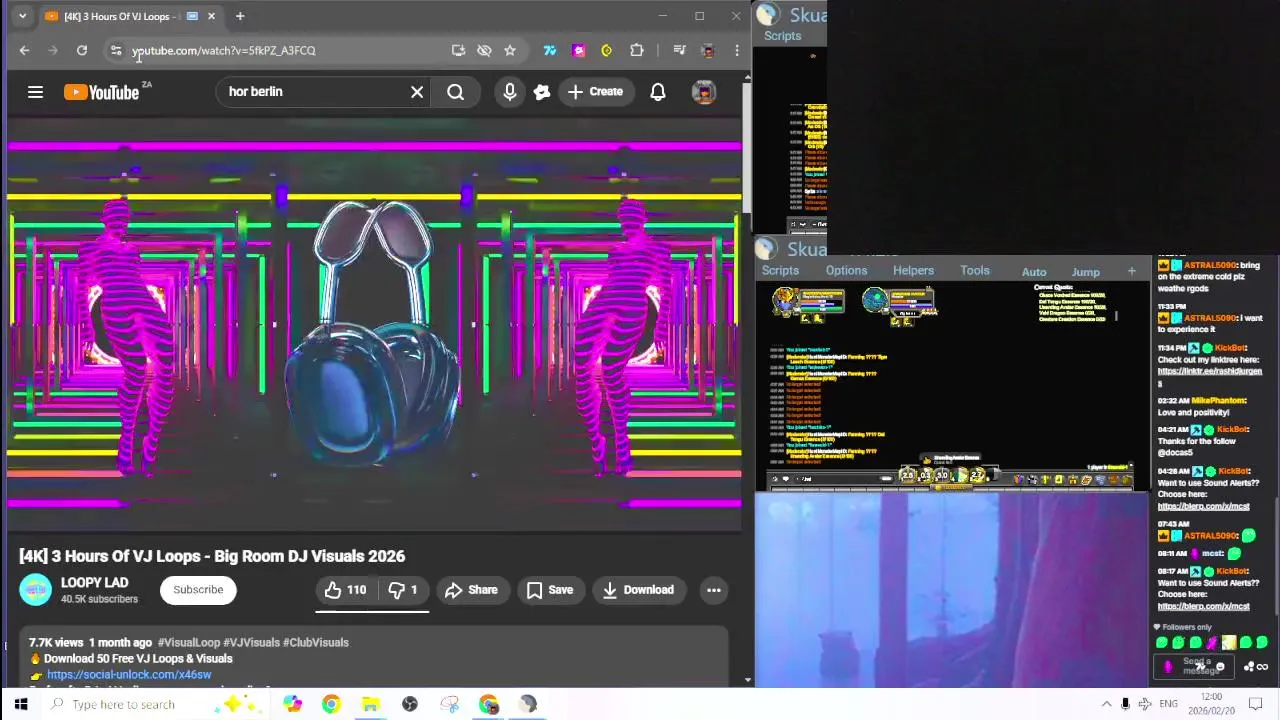This screenshot has width=1280, height=720.
Task: Open YouTube notifications bell
Action: point(658,92)
